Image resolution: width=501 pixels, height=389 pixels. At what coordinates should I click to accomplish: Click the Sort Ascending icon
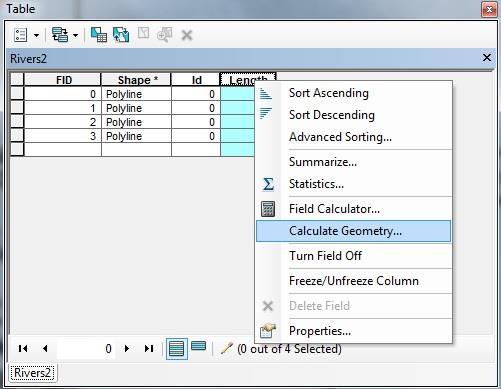(x=266, y=93)
